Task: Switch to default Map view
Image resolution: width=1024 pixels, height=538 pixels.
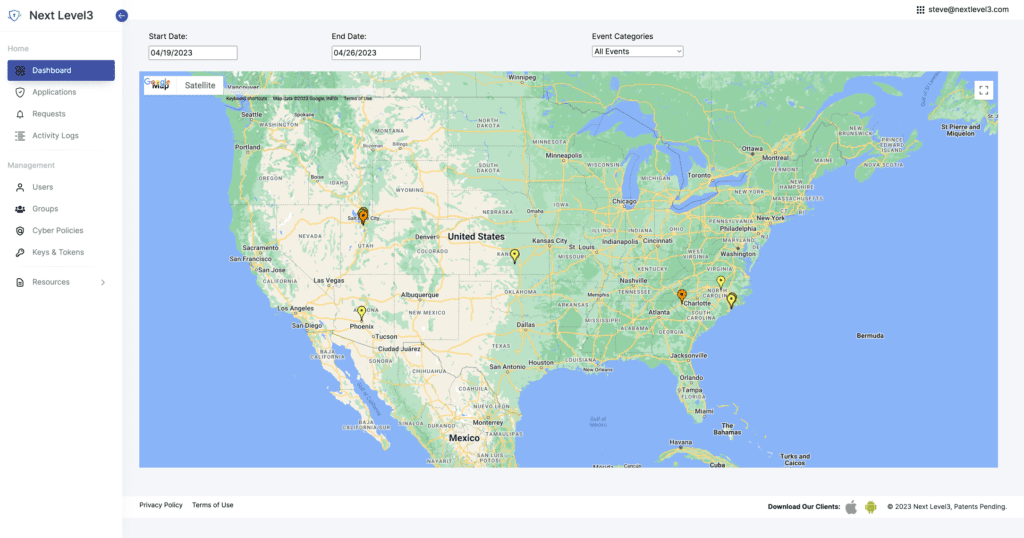Action: (x=161, y=86)
